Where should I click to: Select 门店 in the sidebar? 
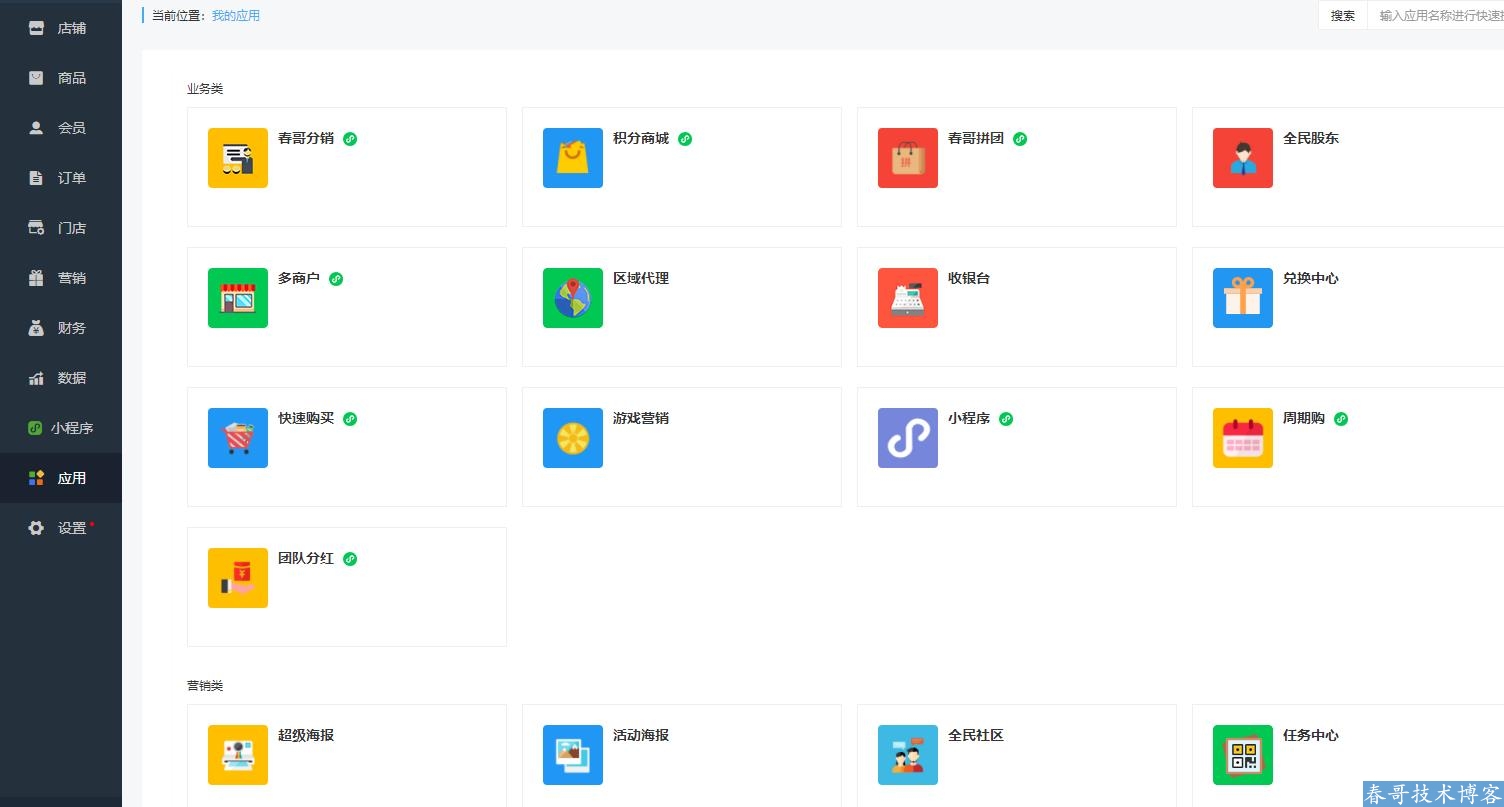61,228
